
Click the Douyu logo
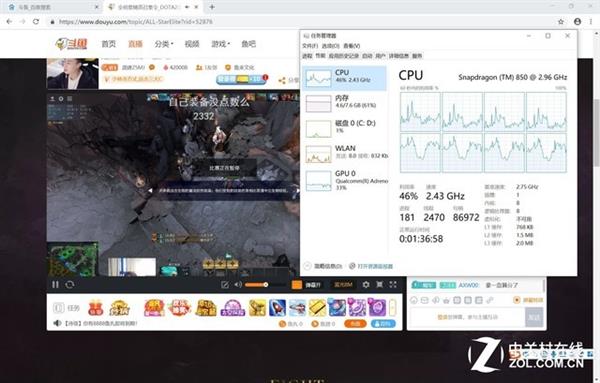(71, 44)
